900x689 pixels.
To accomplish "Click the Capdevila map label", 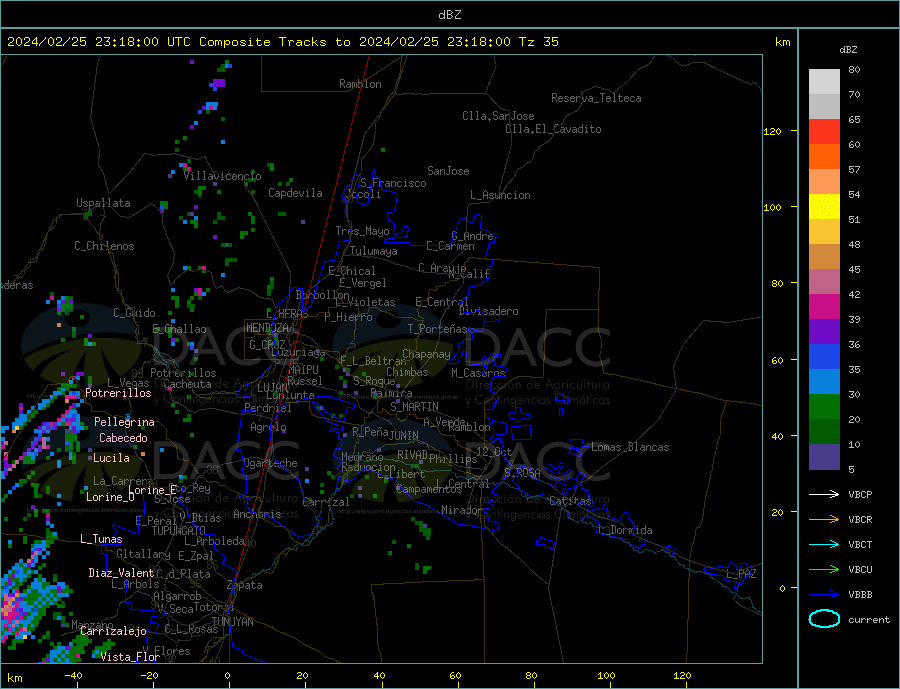I will tap(295, 193).
